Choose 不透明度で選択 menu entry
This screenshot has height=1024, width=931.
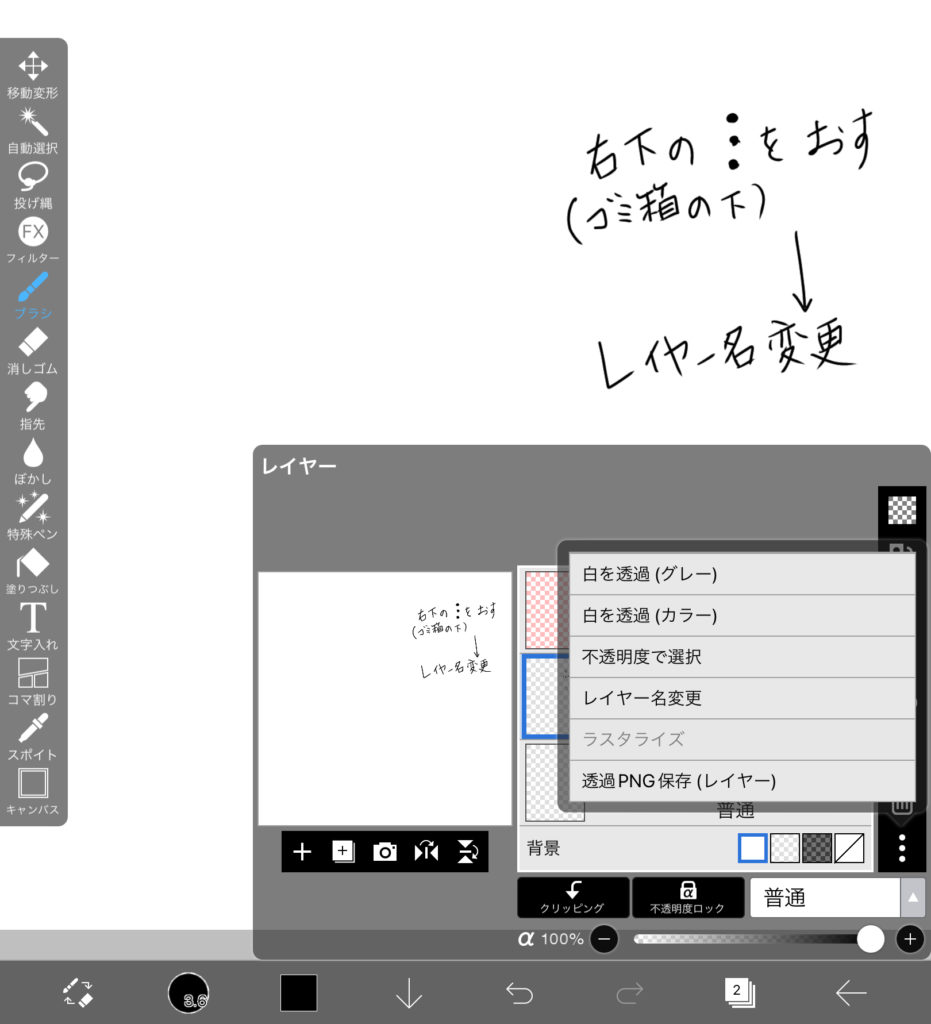tap(742, 656)
